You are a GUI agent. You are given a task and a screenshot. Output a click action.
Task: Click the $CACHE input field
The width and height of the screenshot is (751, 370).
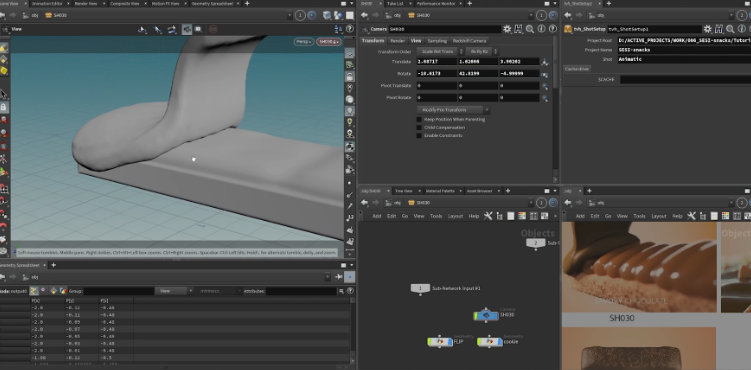click(685, 79)
